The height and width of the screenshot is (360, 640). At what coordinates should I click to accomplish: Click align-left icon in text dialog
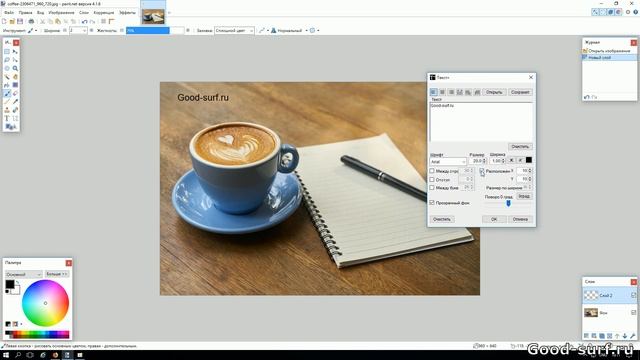point(433,92)
